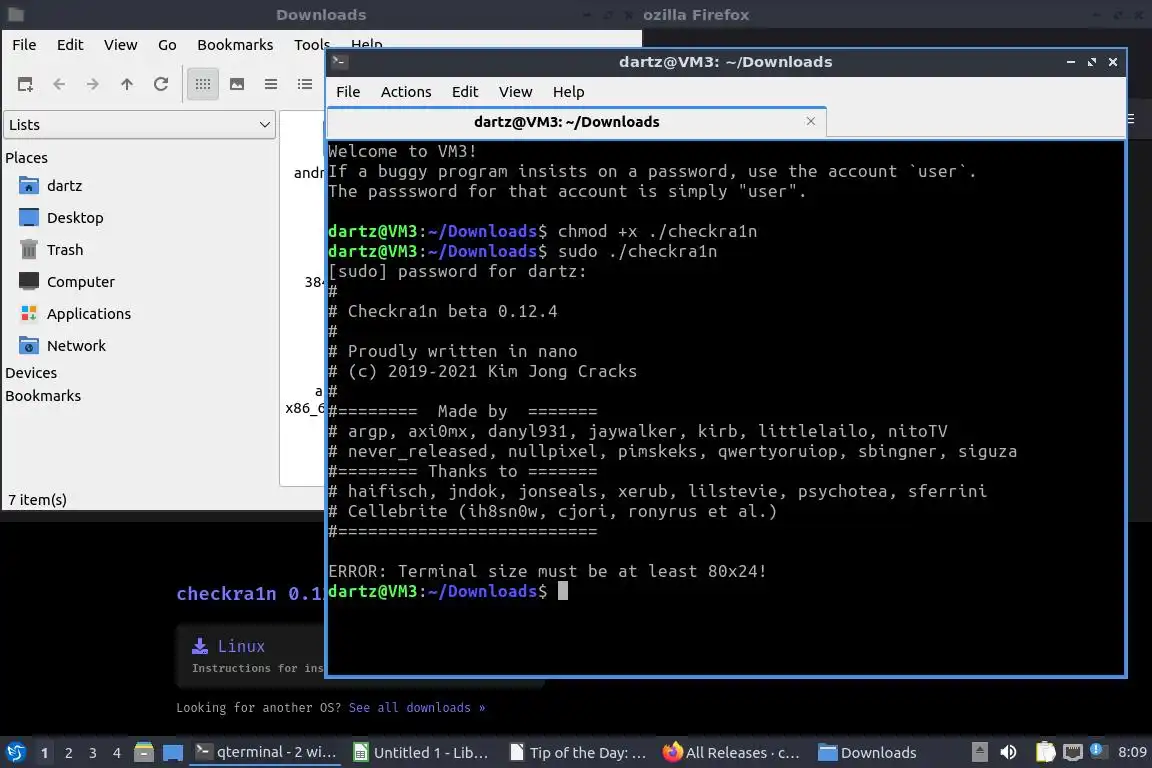The width and height of the screenshot is (1152, 768).
Task: Click the Linux download arrow icon
Action: pyautogui.click(x=200, y=646)
